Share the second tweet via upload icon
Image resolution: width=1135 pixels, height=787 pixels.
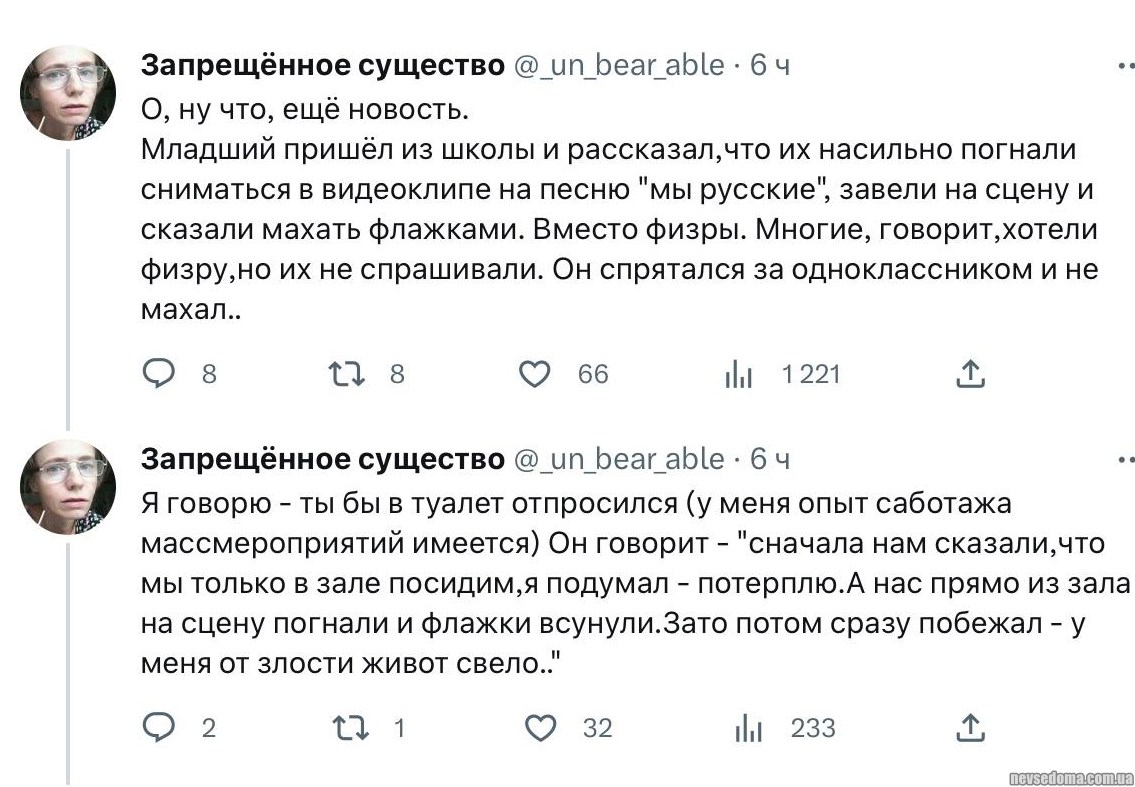pos(970,728)
